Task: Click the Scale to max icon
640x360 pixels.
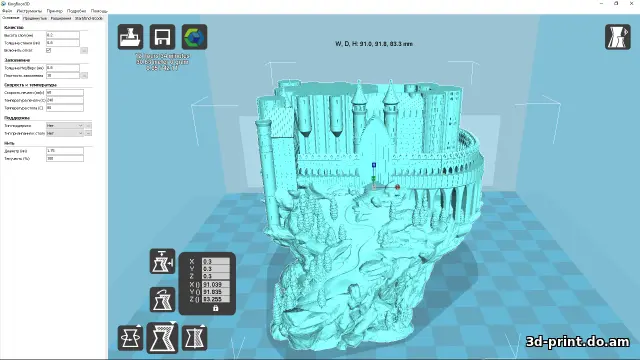Action: point(162,261)
